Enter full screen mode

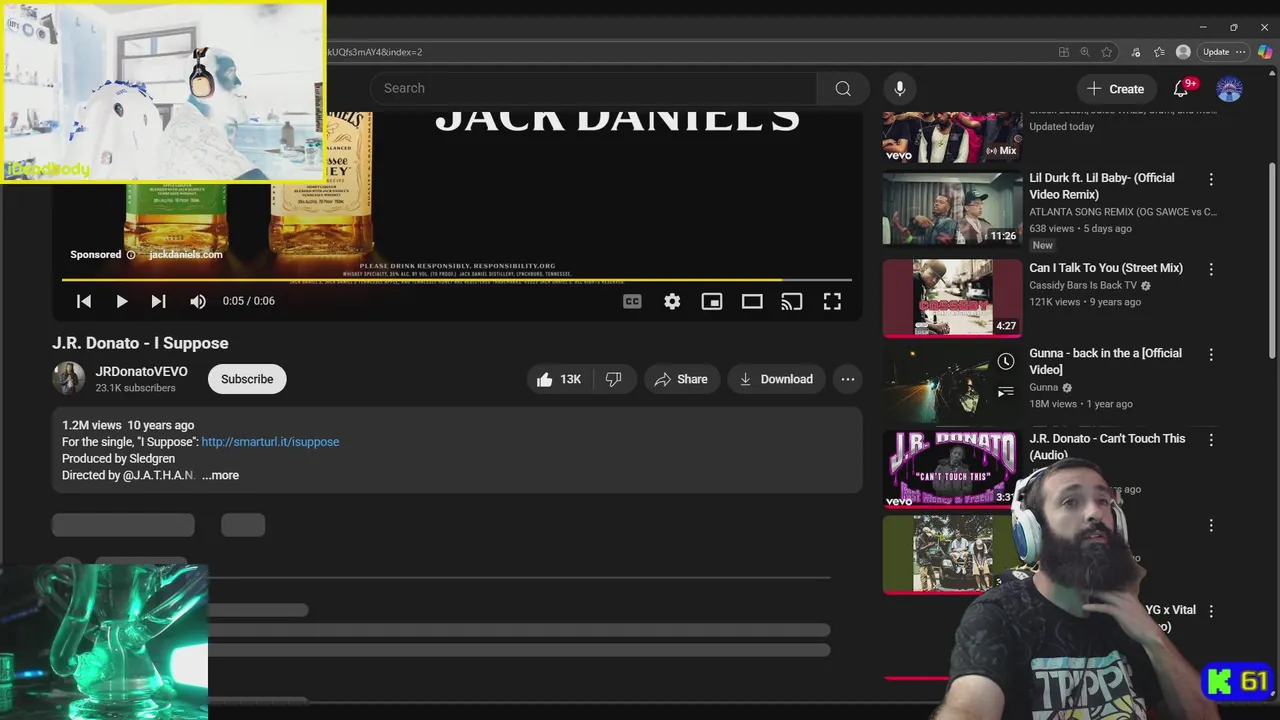[x=832, y=301]
